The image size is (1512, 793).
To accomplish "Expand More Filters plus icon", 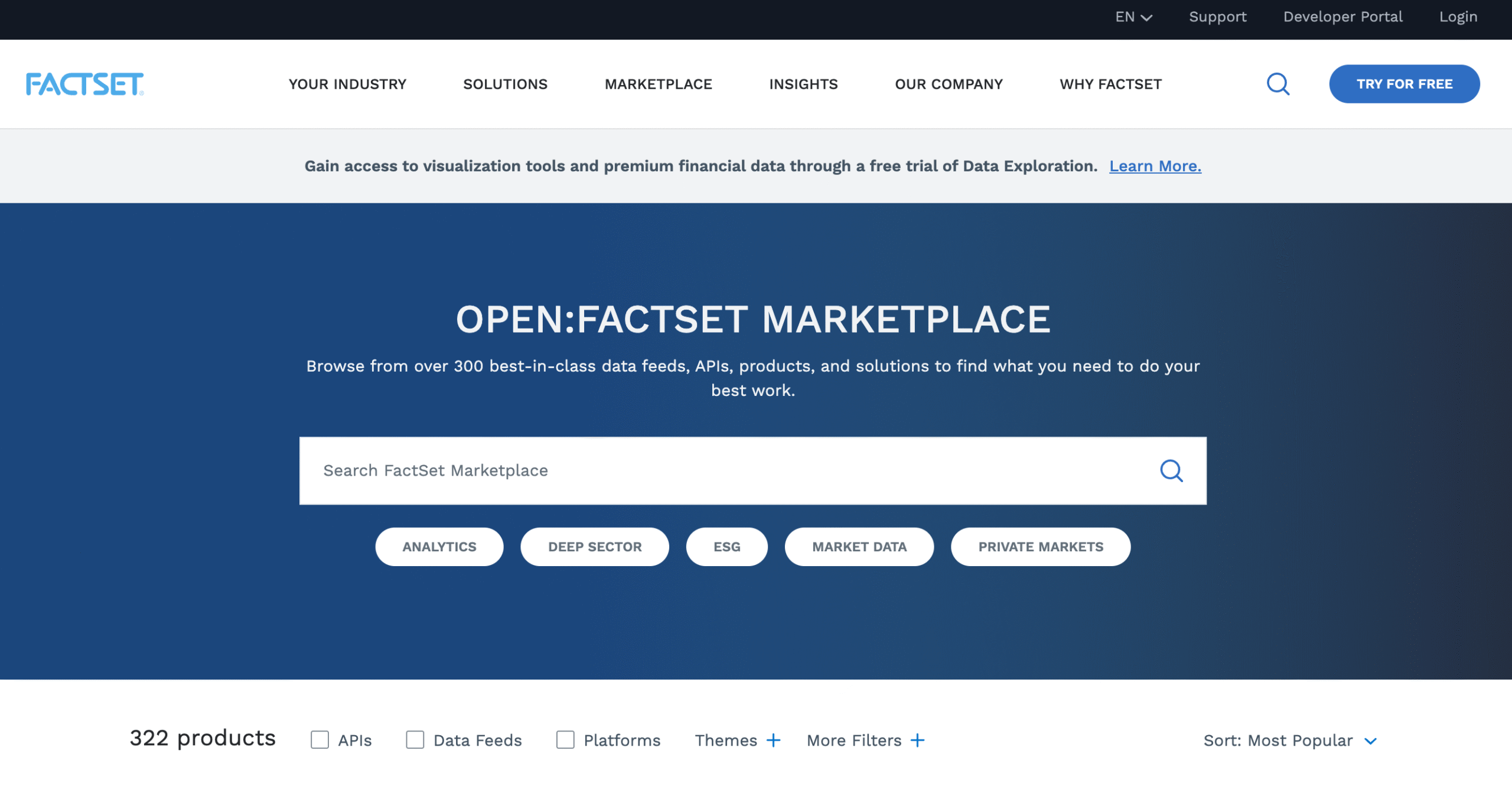I will [917, 740].
